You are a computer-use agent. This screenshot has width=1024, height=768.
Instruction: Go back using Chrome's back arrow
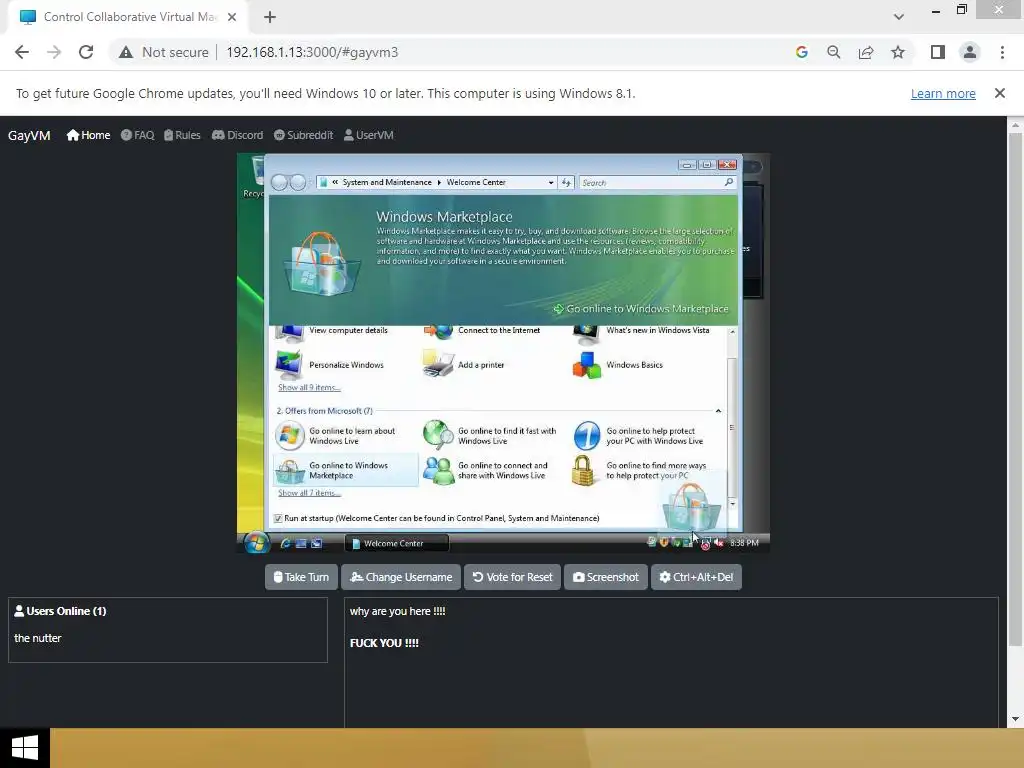click(22, 52)
